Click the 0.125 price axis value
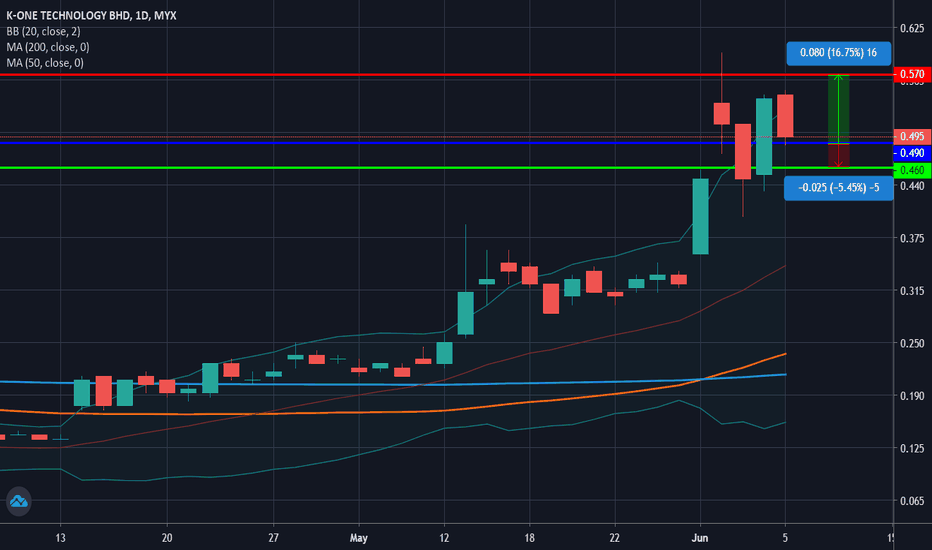 (x=912, y=448)
